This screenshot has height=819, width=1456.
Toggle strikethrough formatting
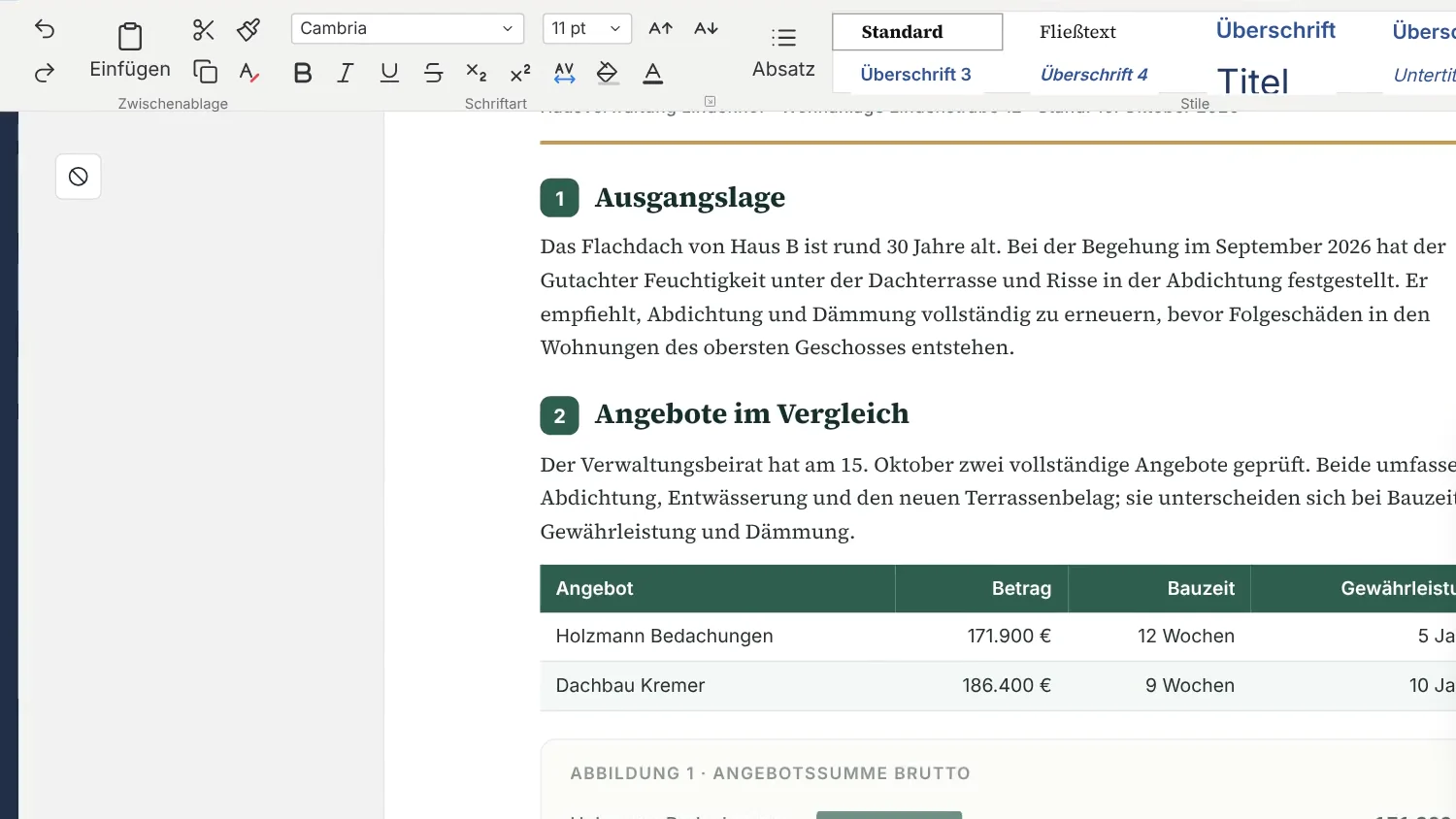(434, 73)
